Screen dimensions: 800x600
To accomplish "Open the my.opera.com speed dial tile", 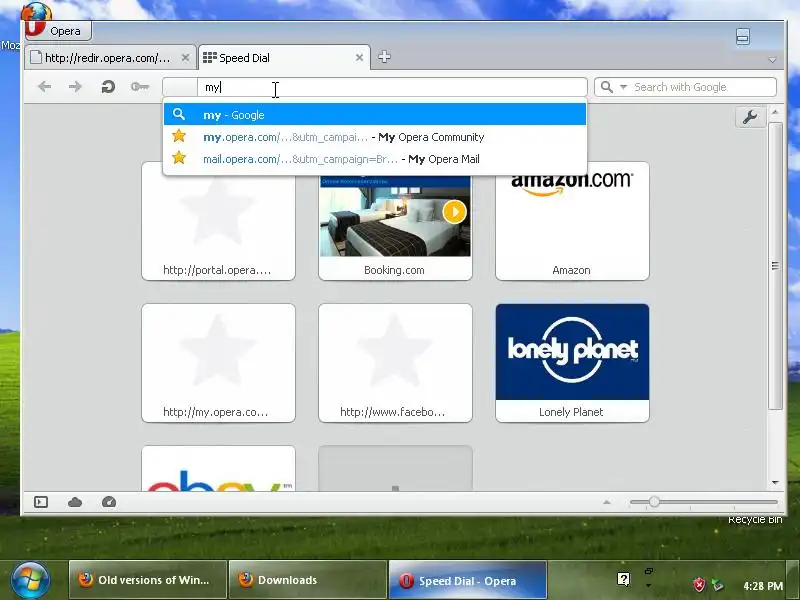I will point(218,363).
